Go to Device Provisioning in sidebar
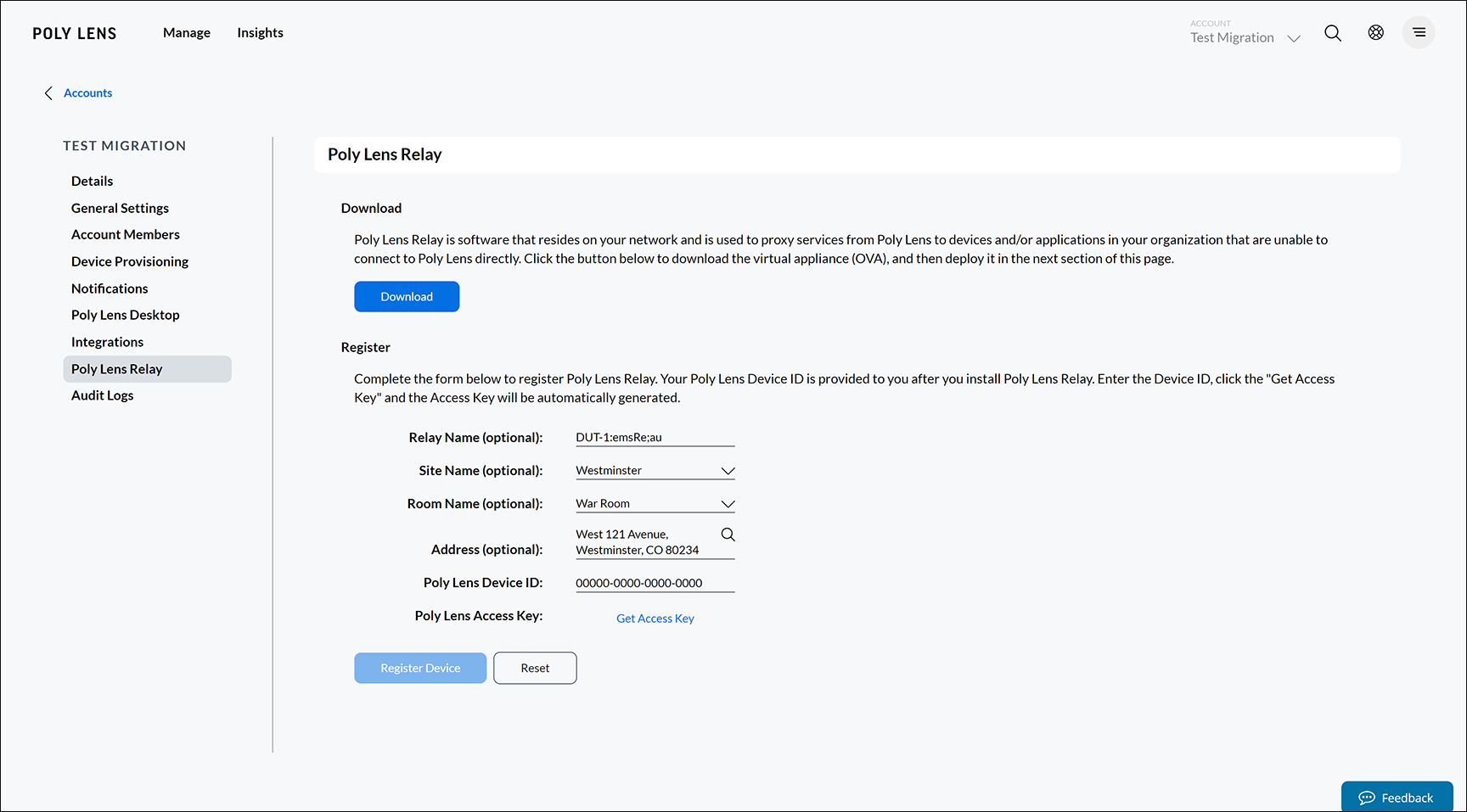 (x=130, y=261)
